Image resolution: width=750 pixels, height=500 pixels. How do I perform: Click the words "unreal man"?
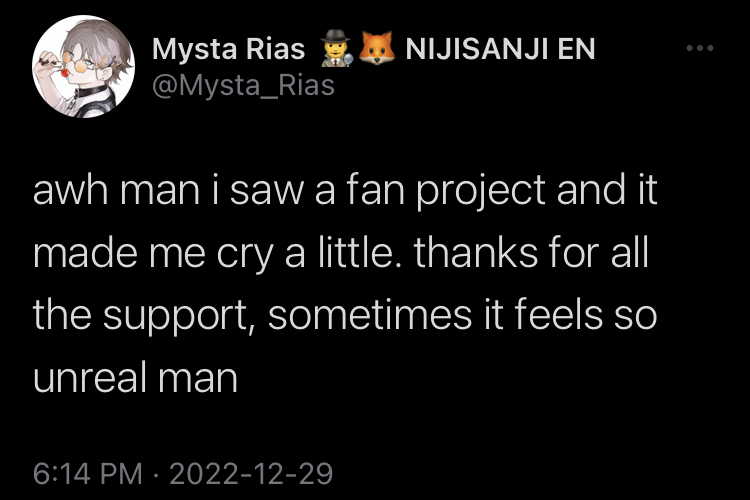[135, 380]
